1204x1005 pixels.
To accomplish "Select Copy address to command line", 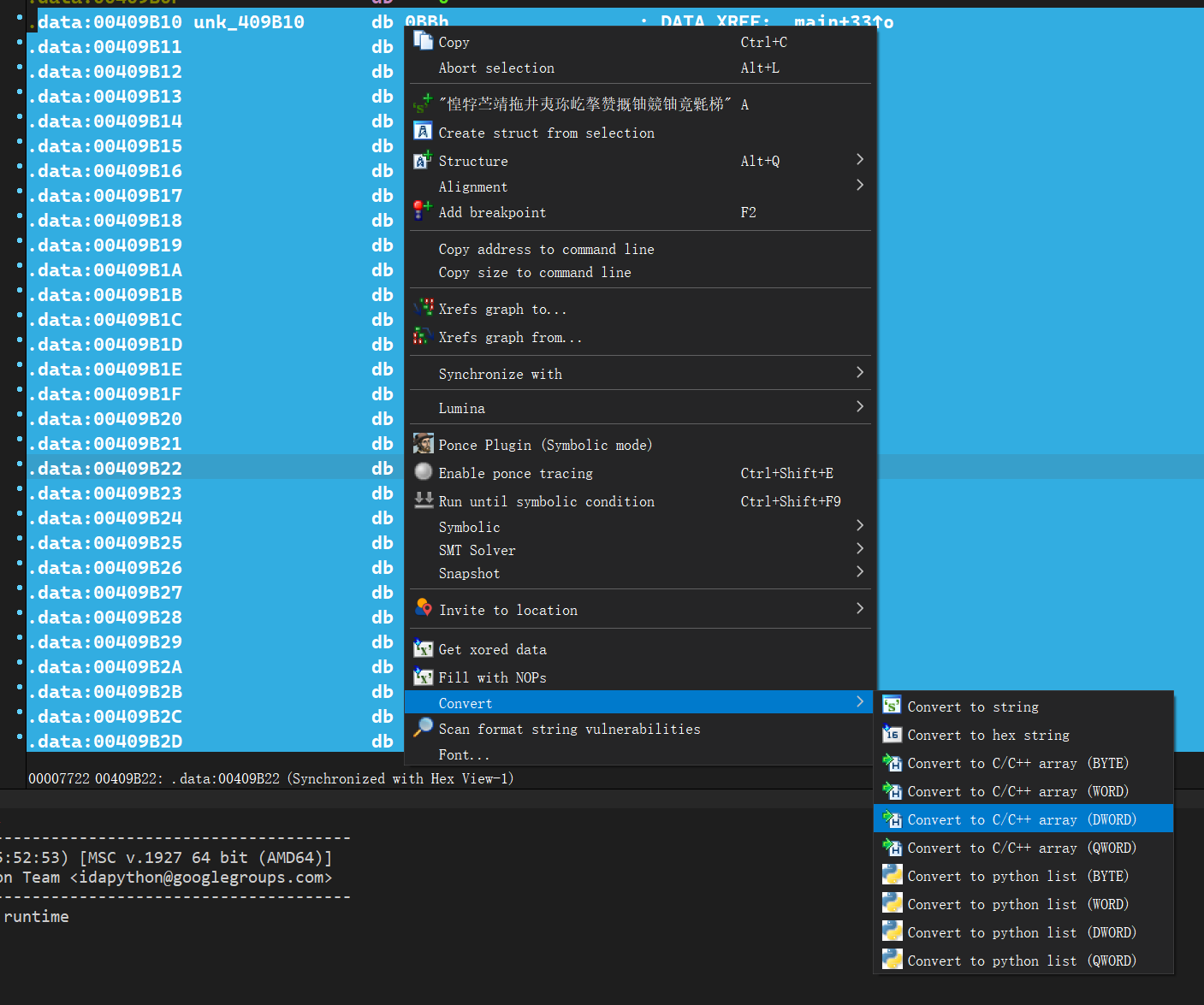I will [640, 249].
